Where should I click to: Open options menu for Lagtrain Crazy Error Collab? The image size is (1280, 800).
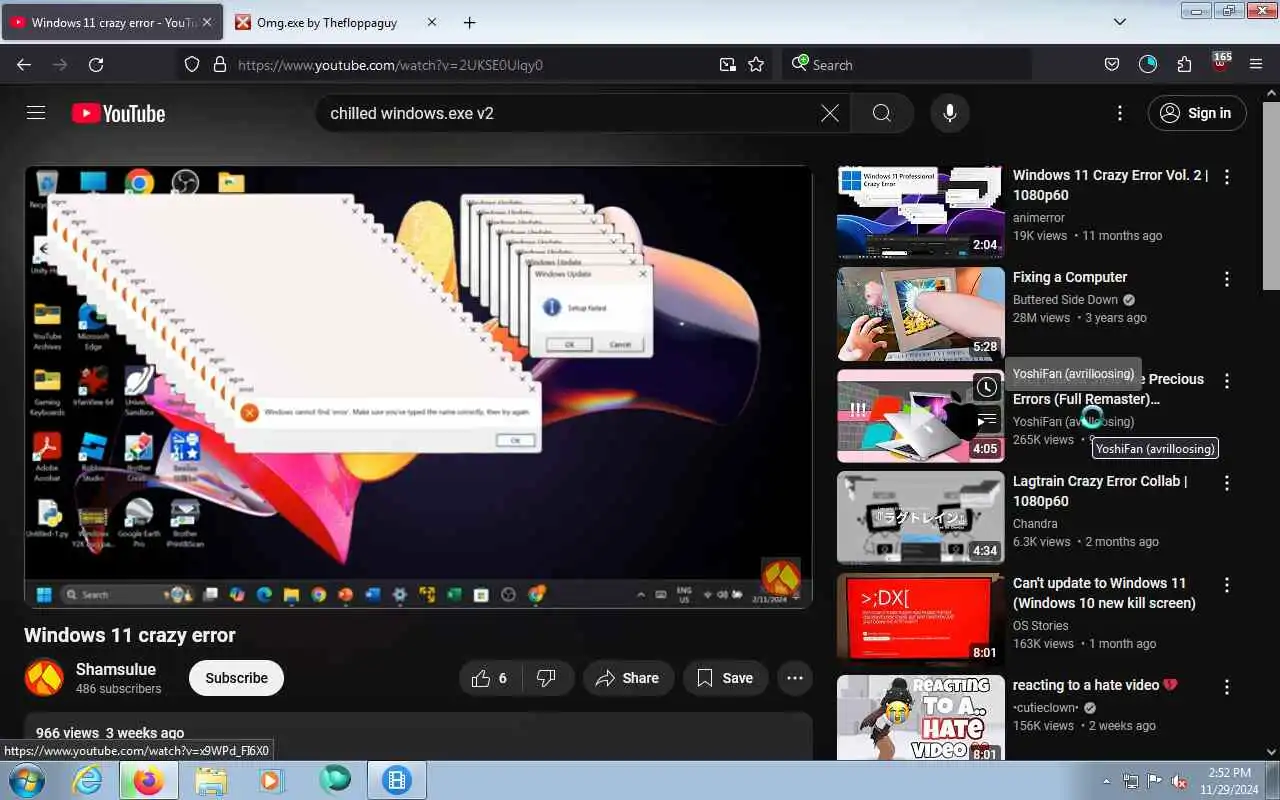[x=1227, y=483]
